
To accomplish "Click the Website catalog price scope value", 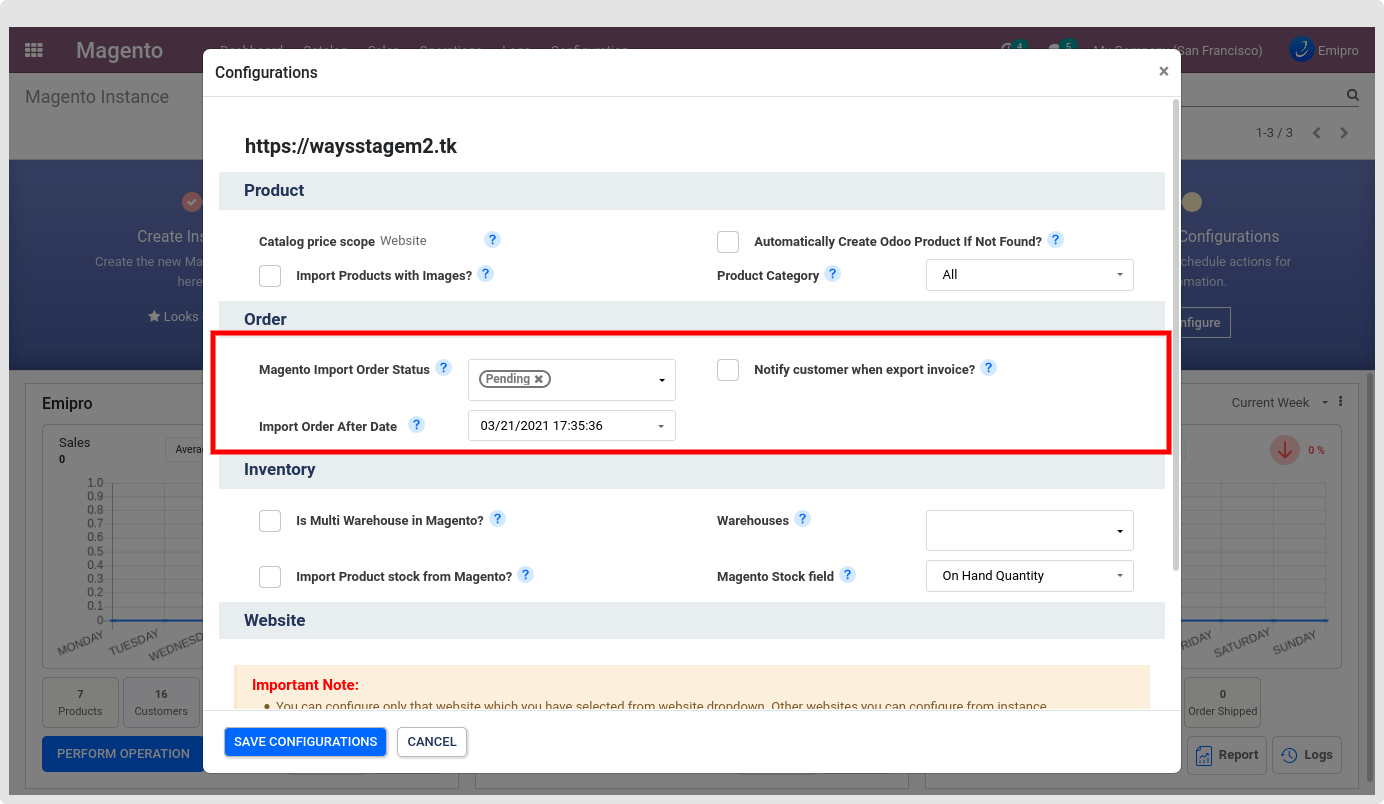I will tap(403, 241).
